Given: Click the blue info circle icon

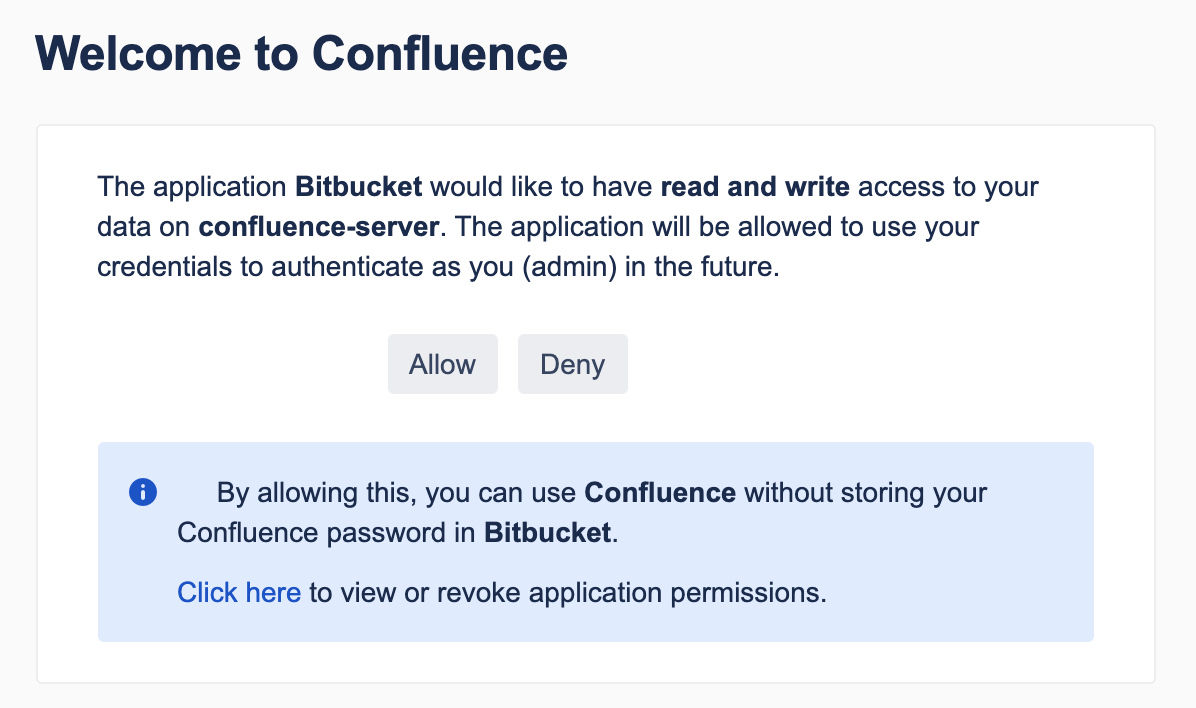Looking at the screenshot, I should click(143, 492).
